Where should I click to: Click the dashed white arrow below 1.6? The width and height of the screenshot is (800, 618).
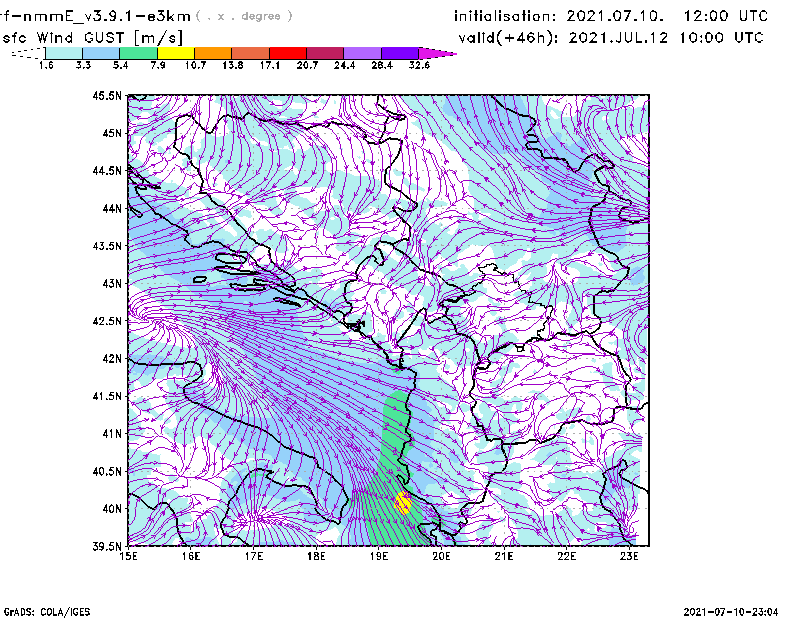[x=28, y=53]
